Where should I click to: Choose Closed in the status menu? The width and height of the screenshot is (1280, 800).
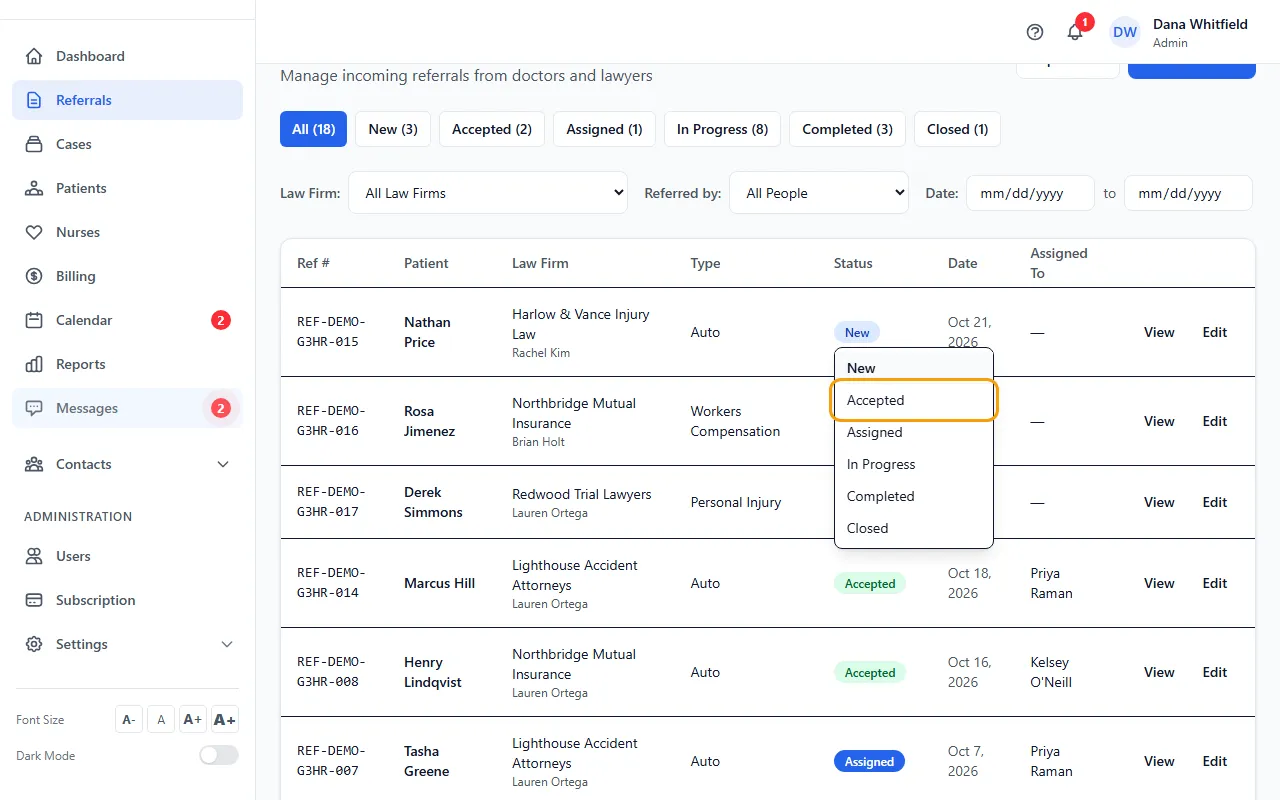pos(914,528)
